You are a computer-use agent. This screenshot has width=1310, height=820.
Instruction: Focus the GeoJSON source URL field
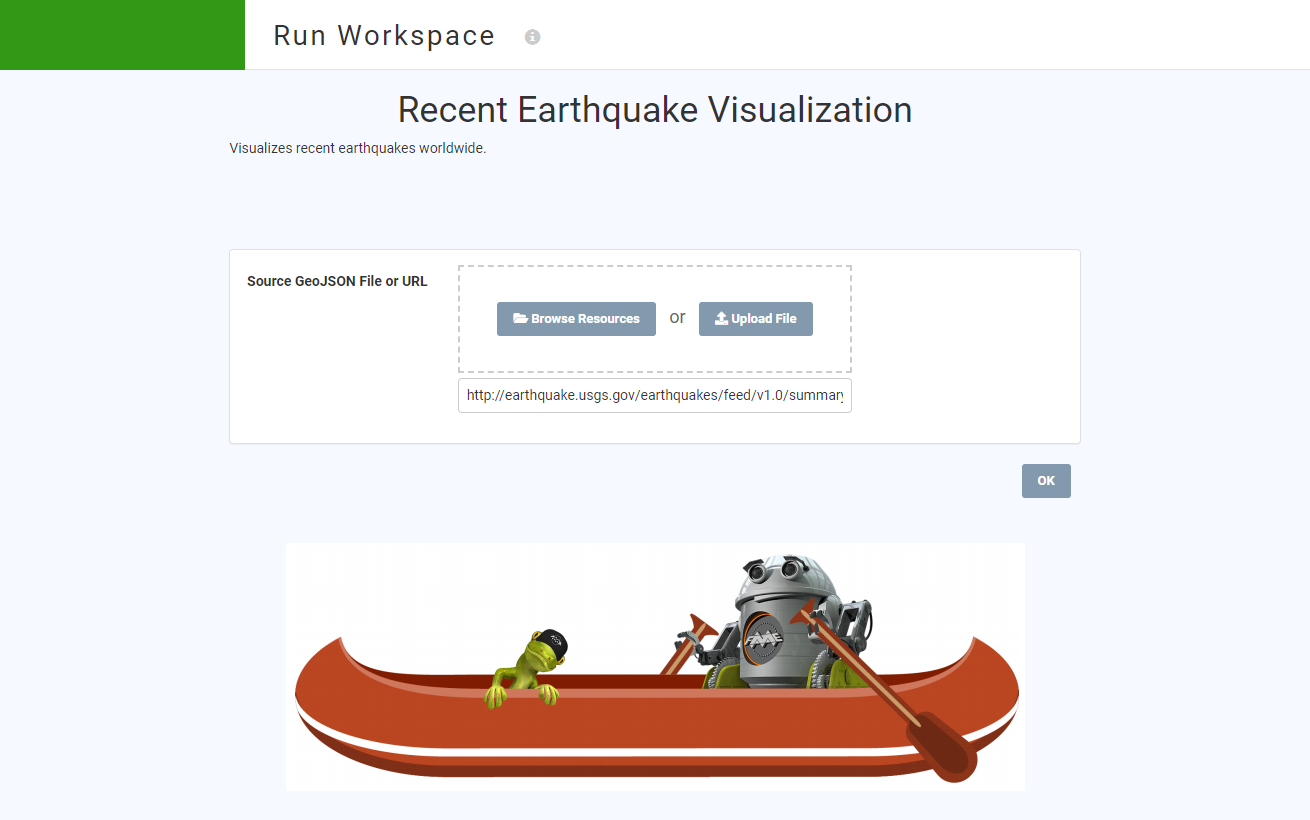click(655, 395)
